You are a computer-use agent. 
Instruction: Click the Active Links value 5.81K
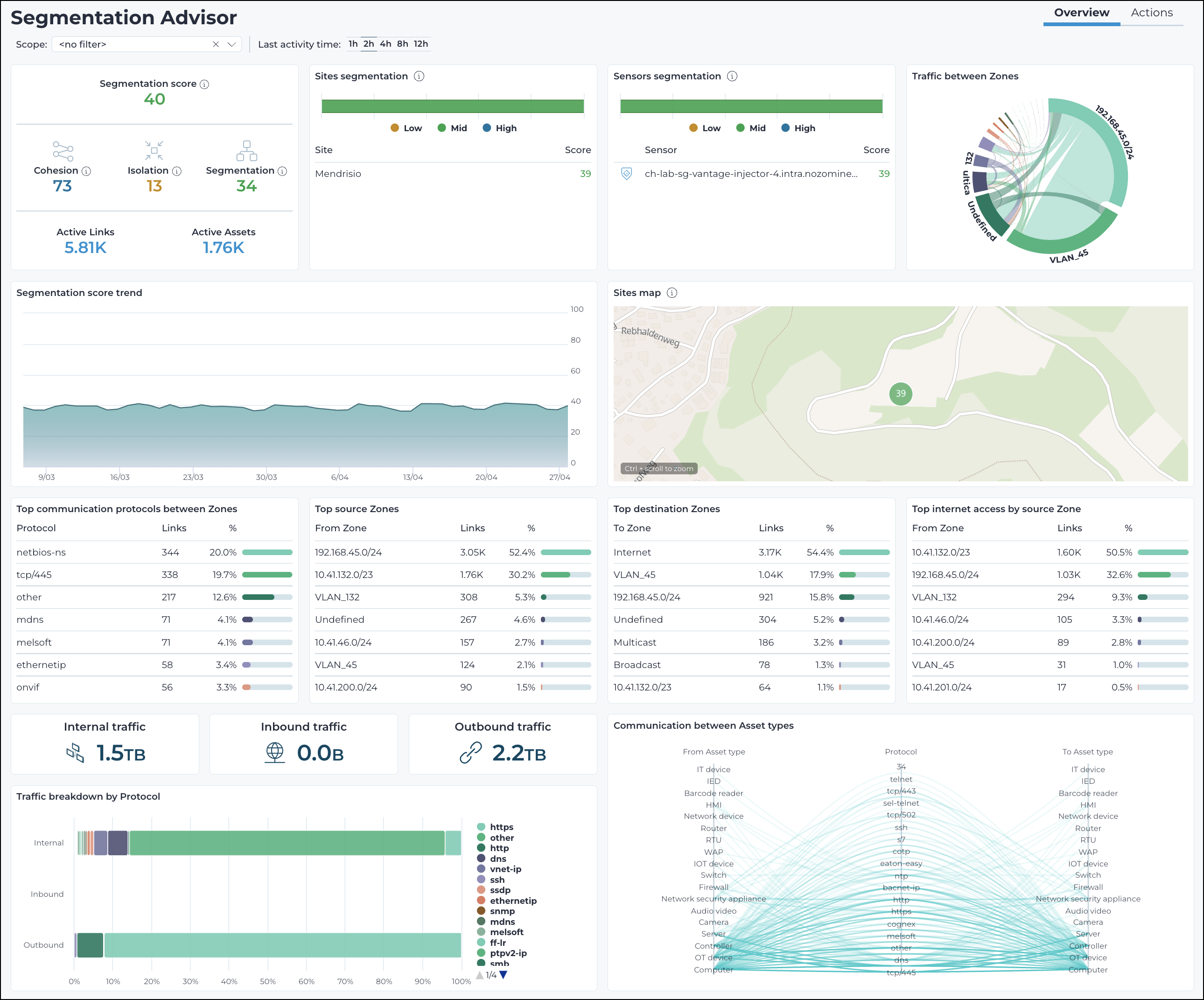click(x=85, y=248)
